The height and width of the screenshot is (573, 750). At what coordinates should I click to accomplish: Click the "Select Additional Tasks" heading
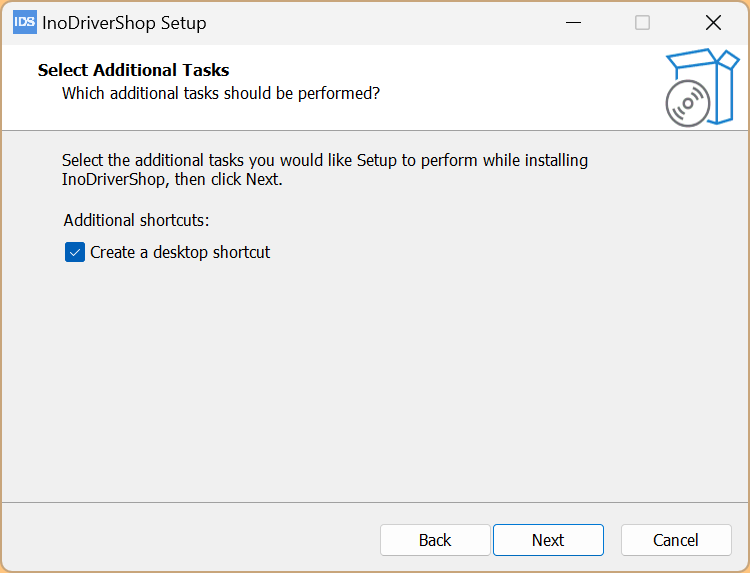pos(133,70)
